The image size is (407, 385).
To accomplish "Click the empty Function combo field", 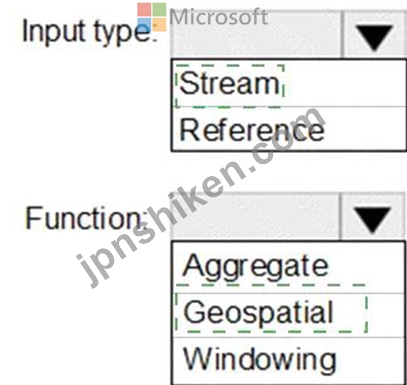I will (256, 217).
